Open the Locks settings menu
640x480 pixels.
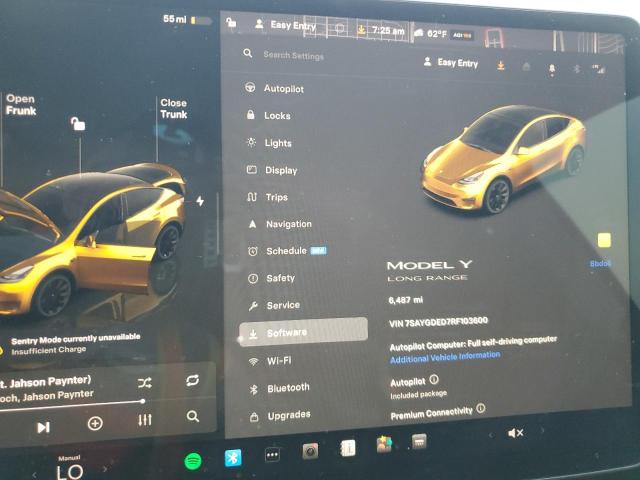[x=269, y=116]
